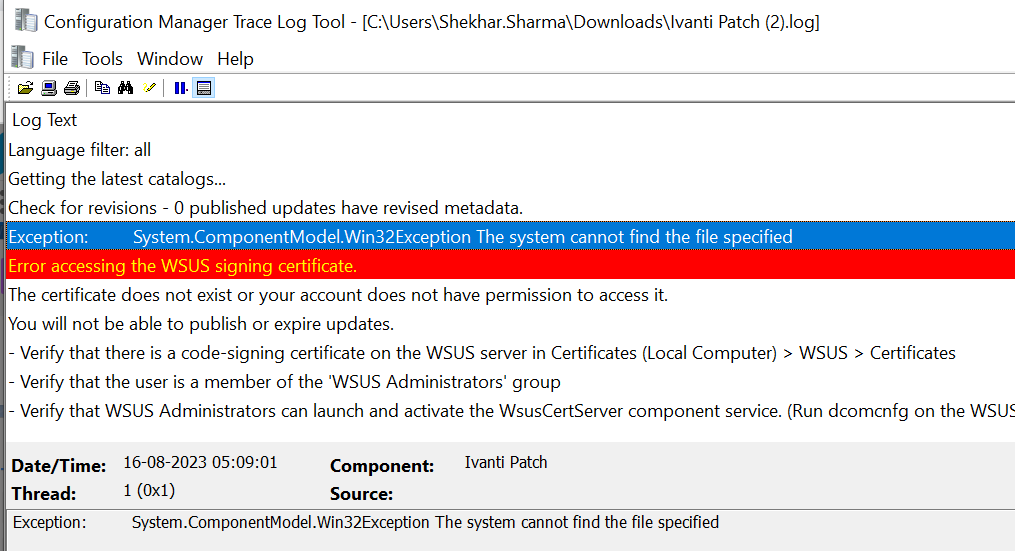Open the File menu
This screenshot has width=1015, height=551.
click(55, 59)
